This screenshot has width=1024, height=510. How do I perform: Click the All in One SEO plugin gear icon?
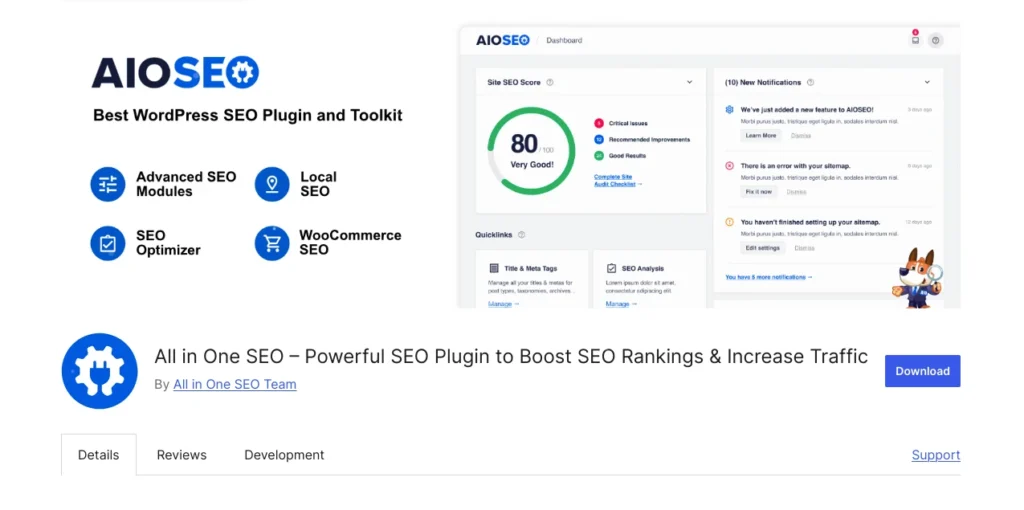(99, 371)
